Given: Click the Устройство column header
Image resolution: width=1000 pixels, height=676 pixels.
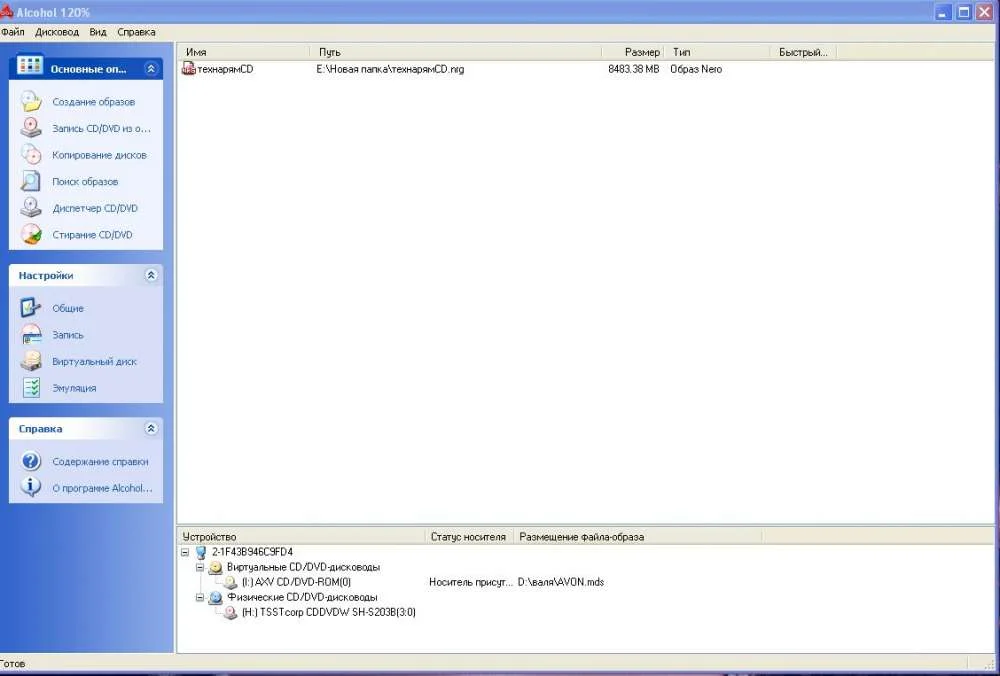Looking at the screenshot, I should (x=301, y=537).
